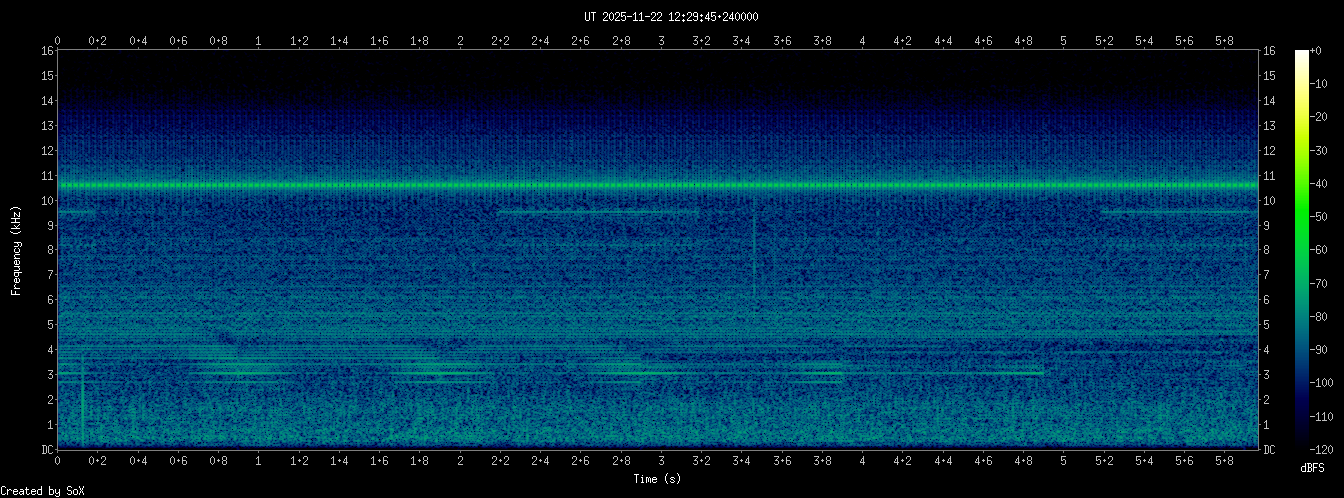This screenshot has height=498, width=1344.
Task: Click the 5 second tick on bottom time axis
Action: coord(1063,461)
